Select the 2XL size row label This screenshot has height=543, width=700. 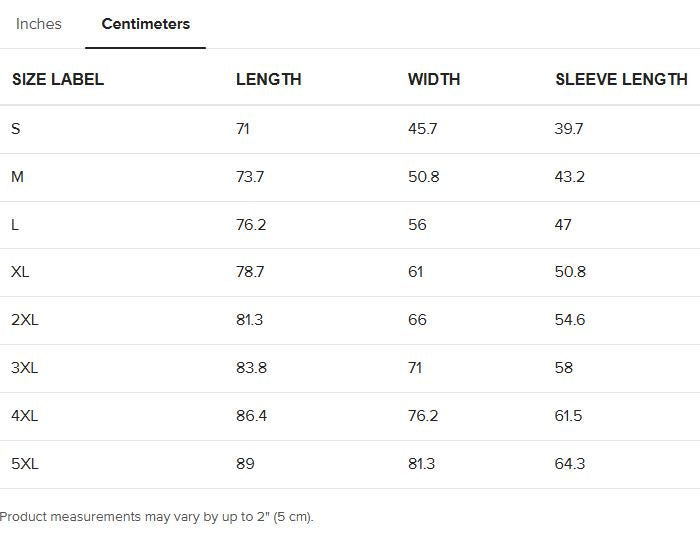click(x=25, y=320)
